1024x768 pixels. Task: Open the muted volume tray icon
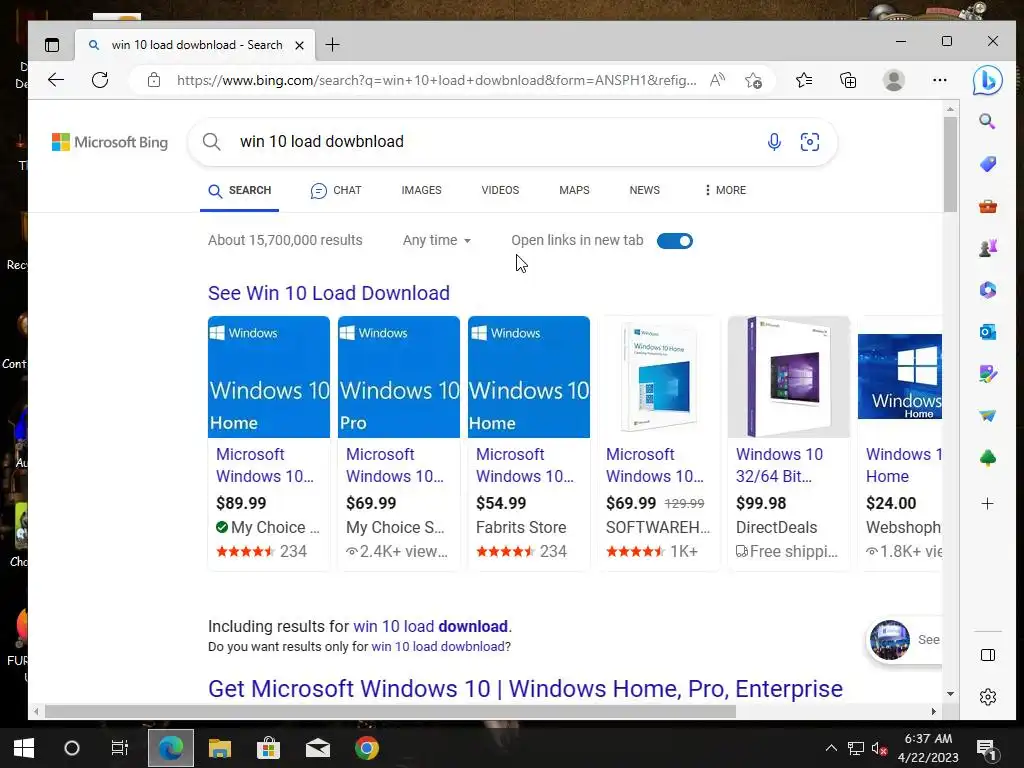(879, 748)
